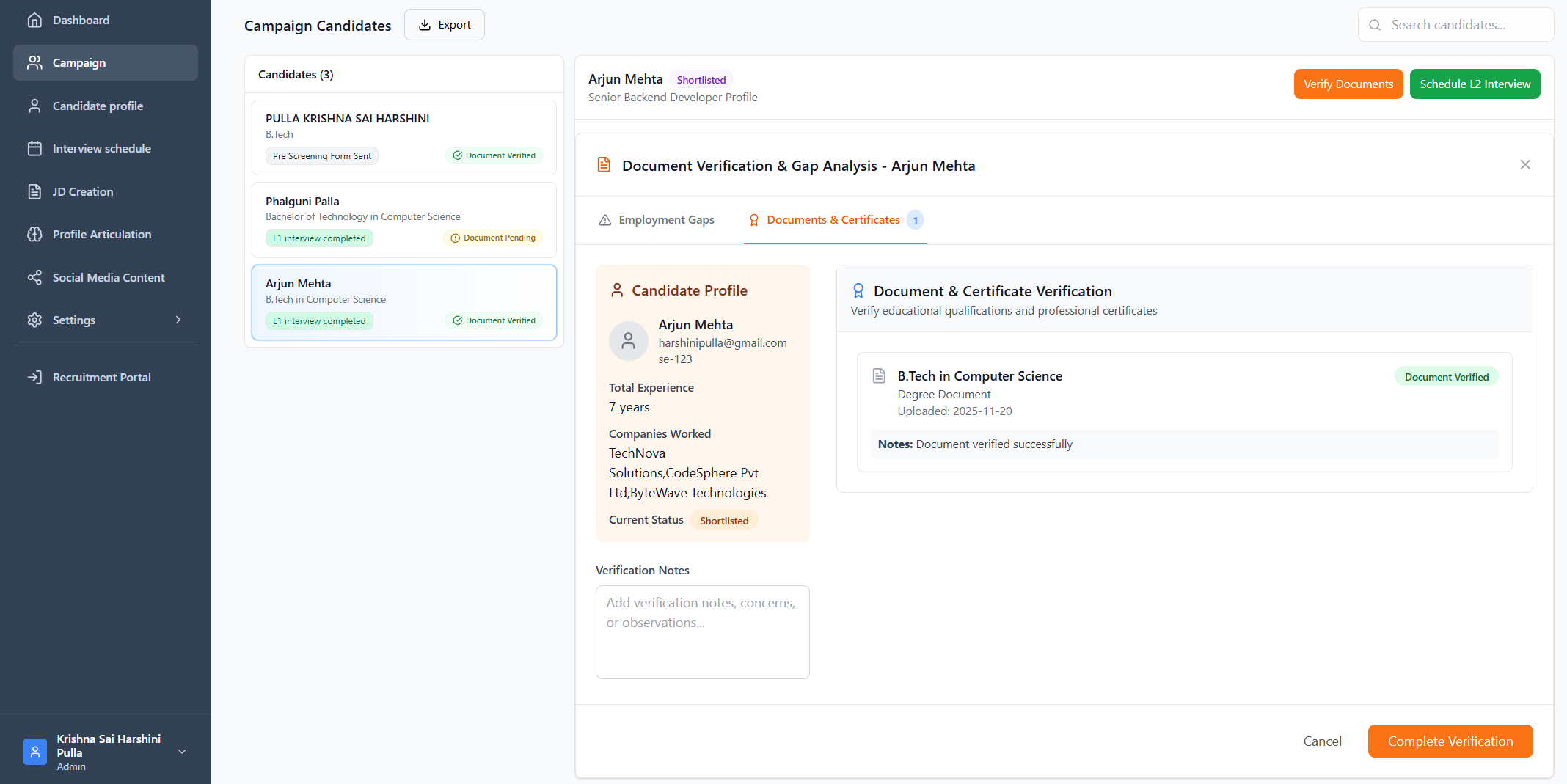Focus the Search candidates field

click(1455, 25)
